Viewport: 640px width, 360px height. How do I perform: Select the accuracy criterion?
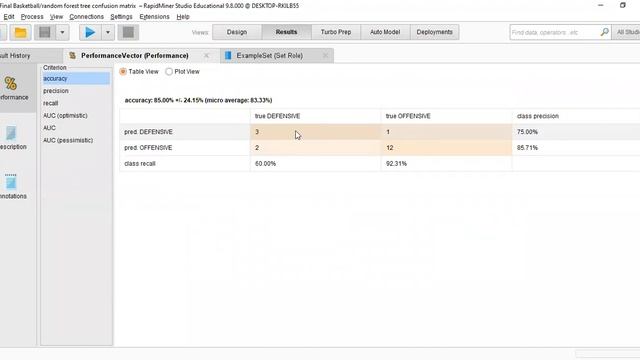click(x=76, y=78)
